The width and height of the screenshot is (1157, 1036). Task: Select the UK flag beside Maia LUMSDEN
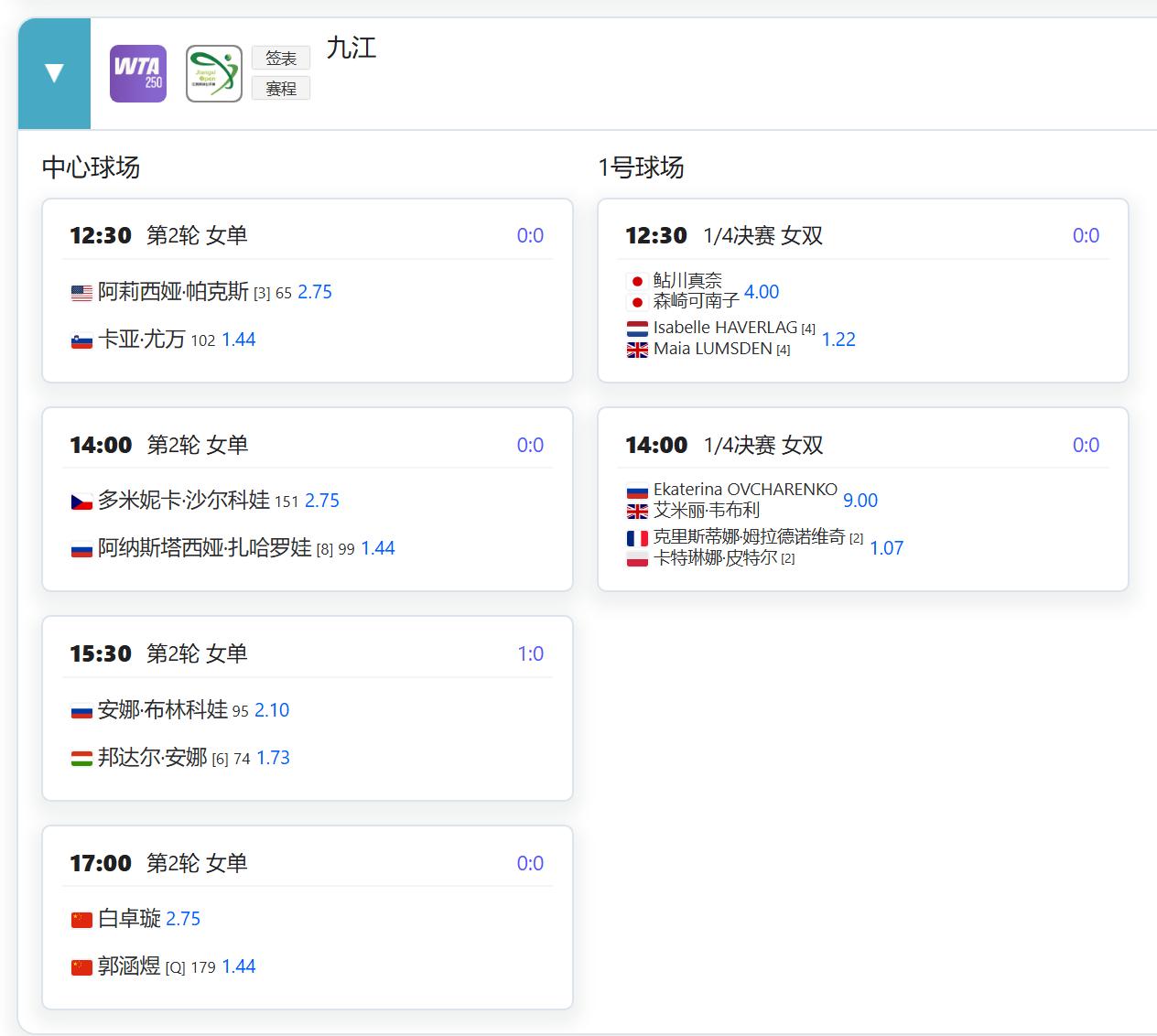pyautogui.click(x=638, y=349)
